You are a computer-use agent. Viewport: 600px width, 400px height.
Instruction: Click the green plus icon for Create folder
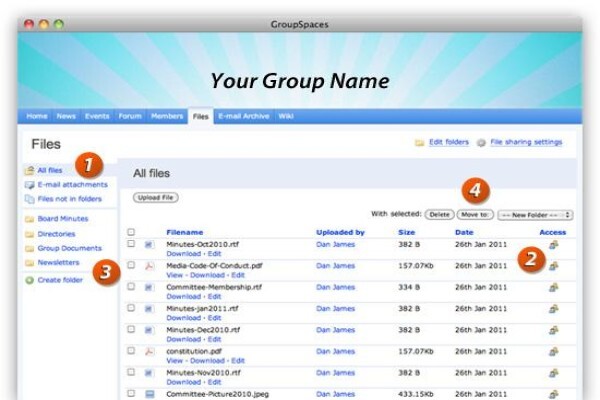click(x=29, y=280)
